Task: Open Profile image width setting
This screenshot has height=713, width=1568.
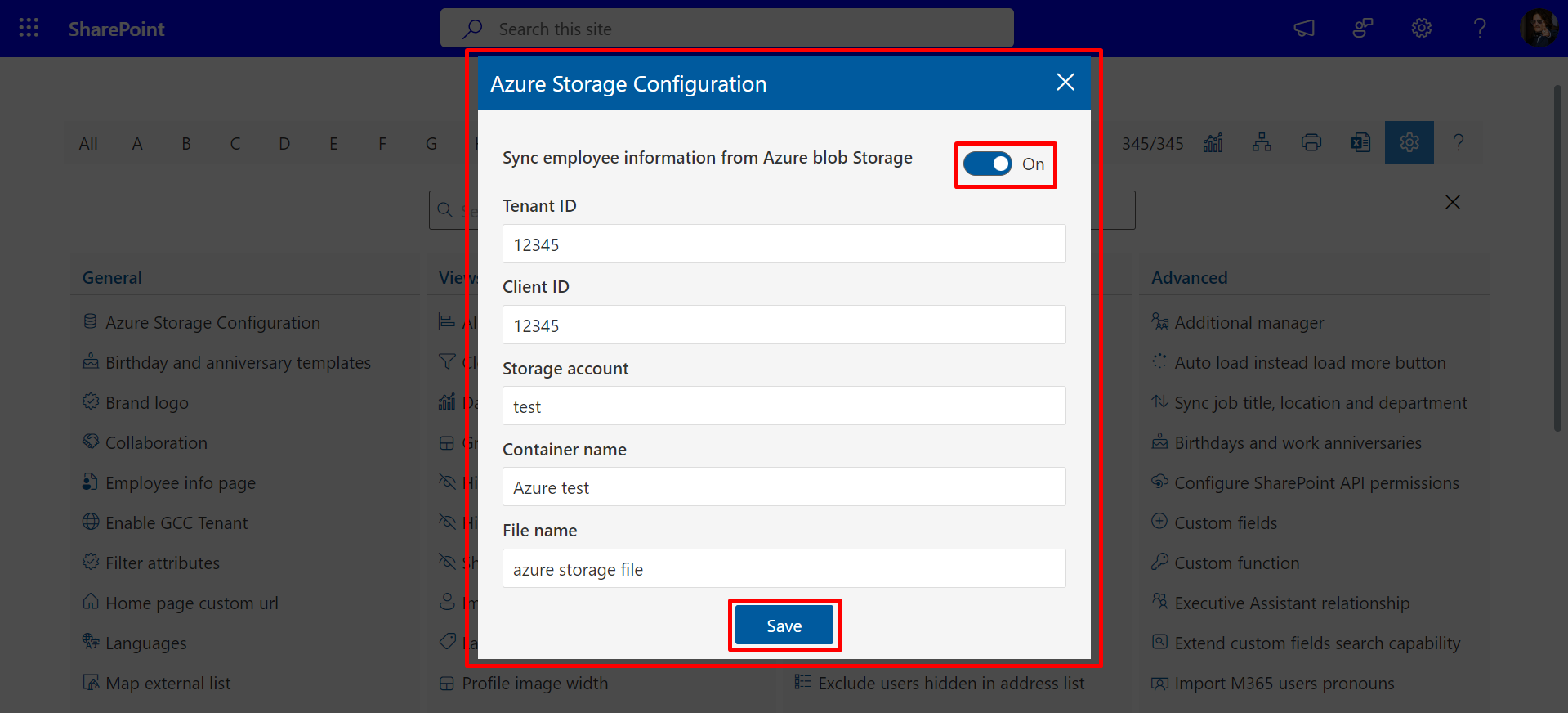Action: [535, 684]
